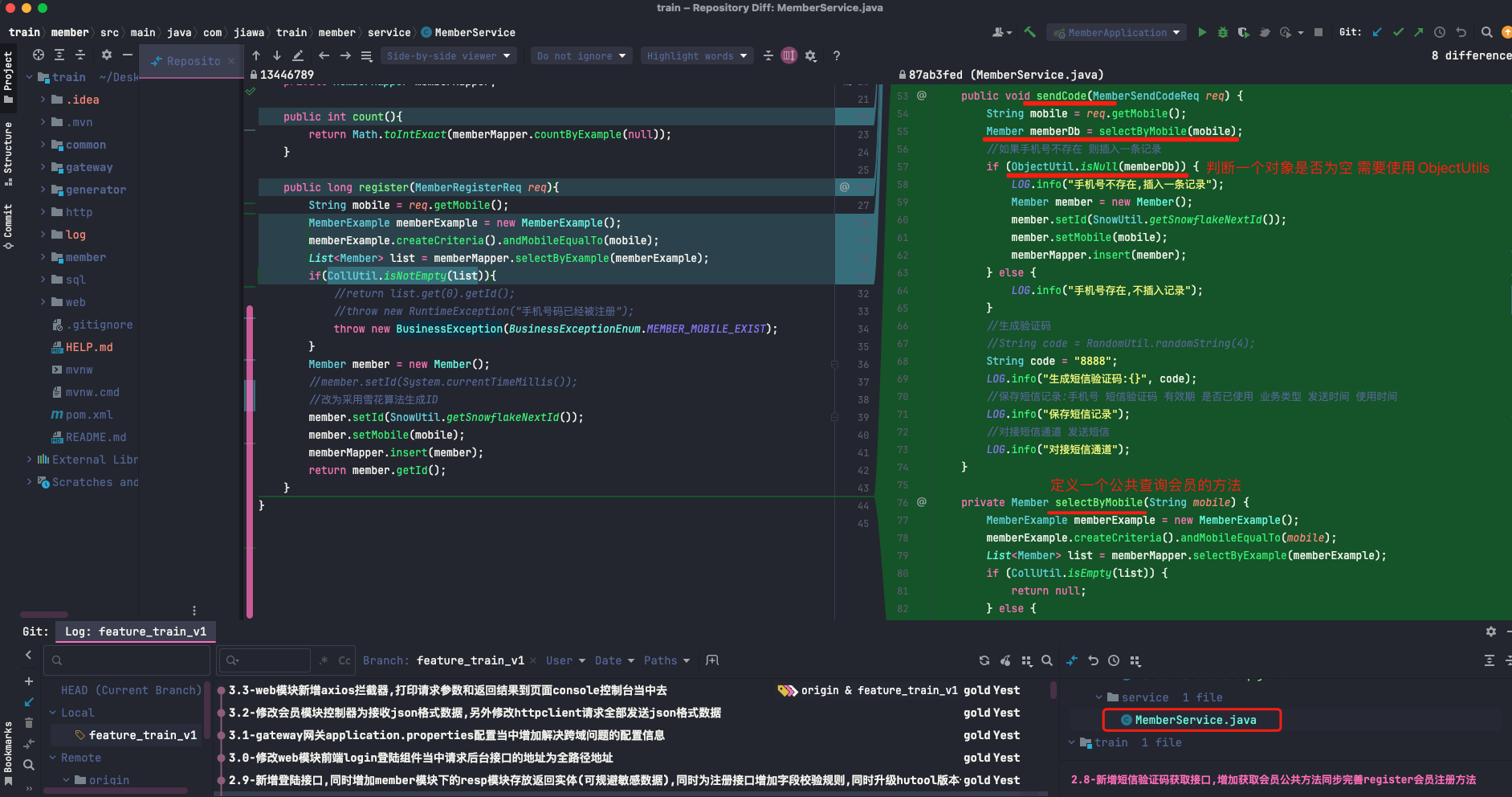Click the 'service' breadcrumb item

[x=389, y=32]
